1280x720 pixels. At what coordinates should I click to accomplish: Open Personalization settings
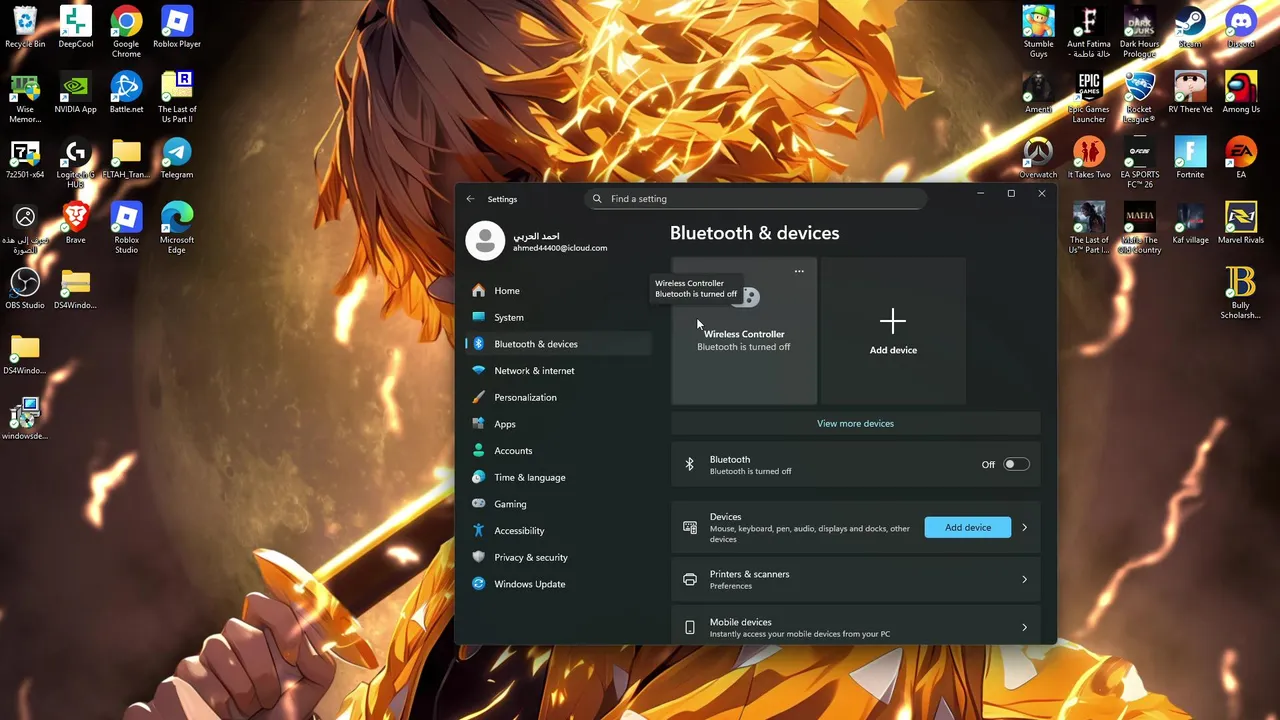coord(558,397)
